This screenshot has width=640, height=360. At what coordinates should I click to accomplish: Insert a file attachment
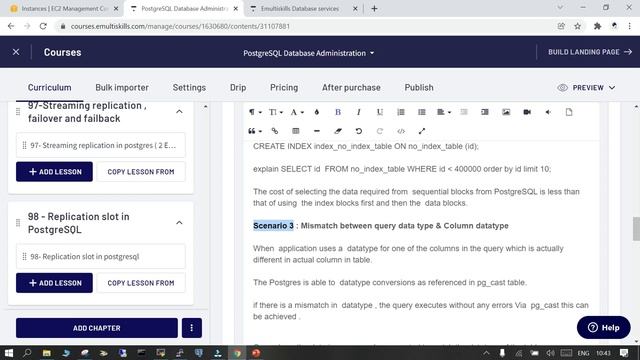[569, 112]
